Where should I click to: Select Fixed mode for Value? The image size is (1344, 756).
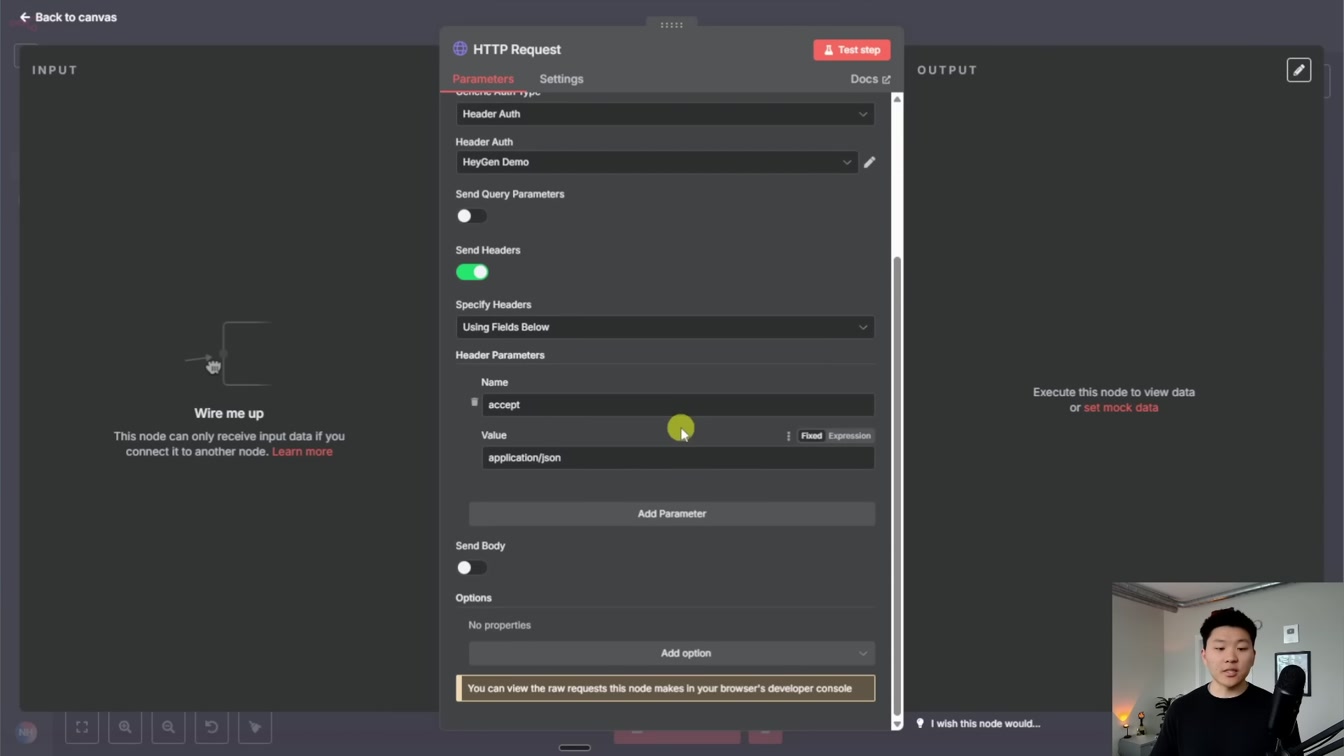click(x=811, y=436)
